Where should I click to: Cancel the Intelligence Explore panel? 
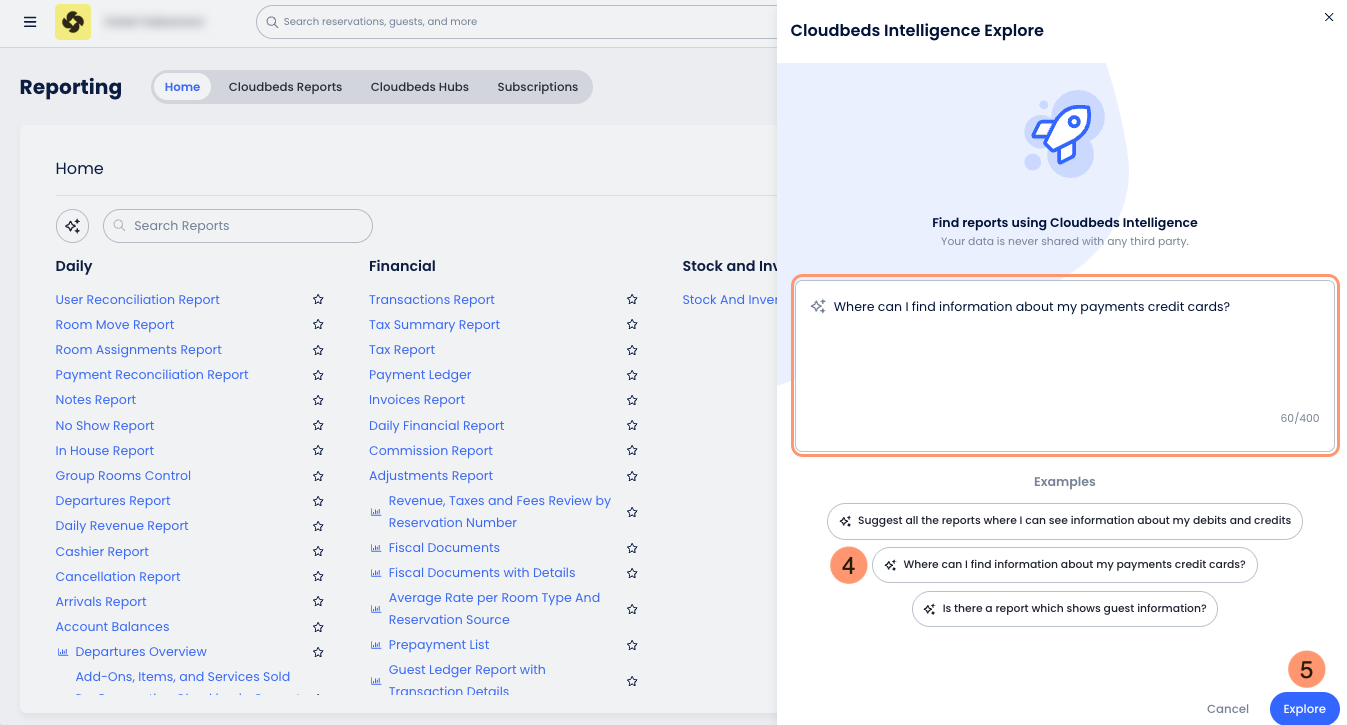tap(1228, 709)
